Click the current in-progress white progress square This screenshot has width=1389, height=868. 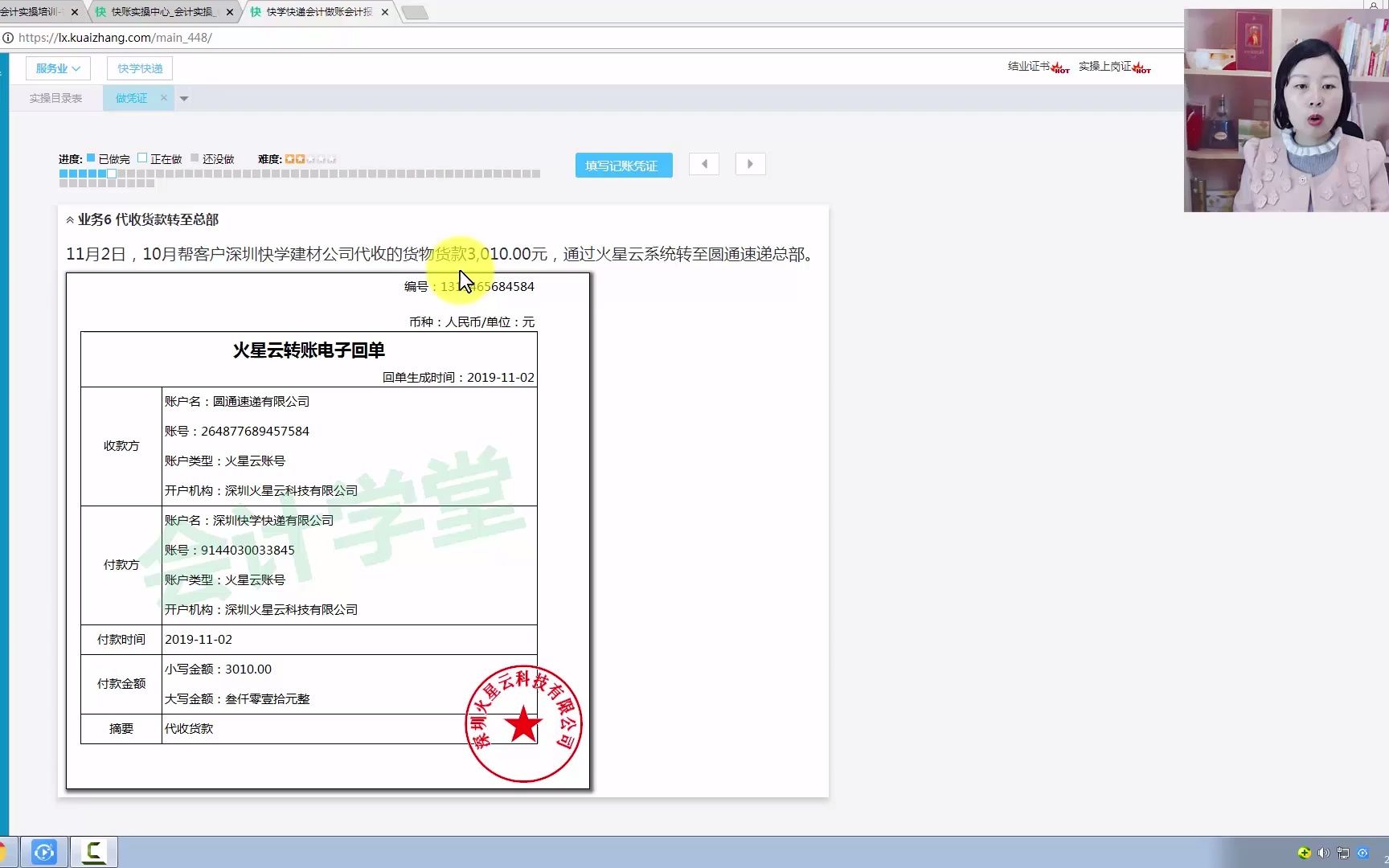point(112,174)
